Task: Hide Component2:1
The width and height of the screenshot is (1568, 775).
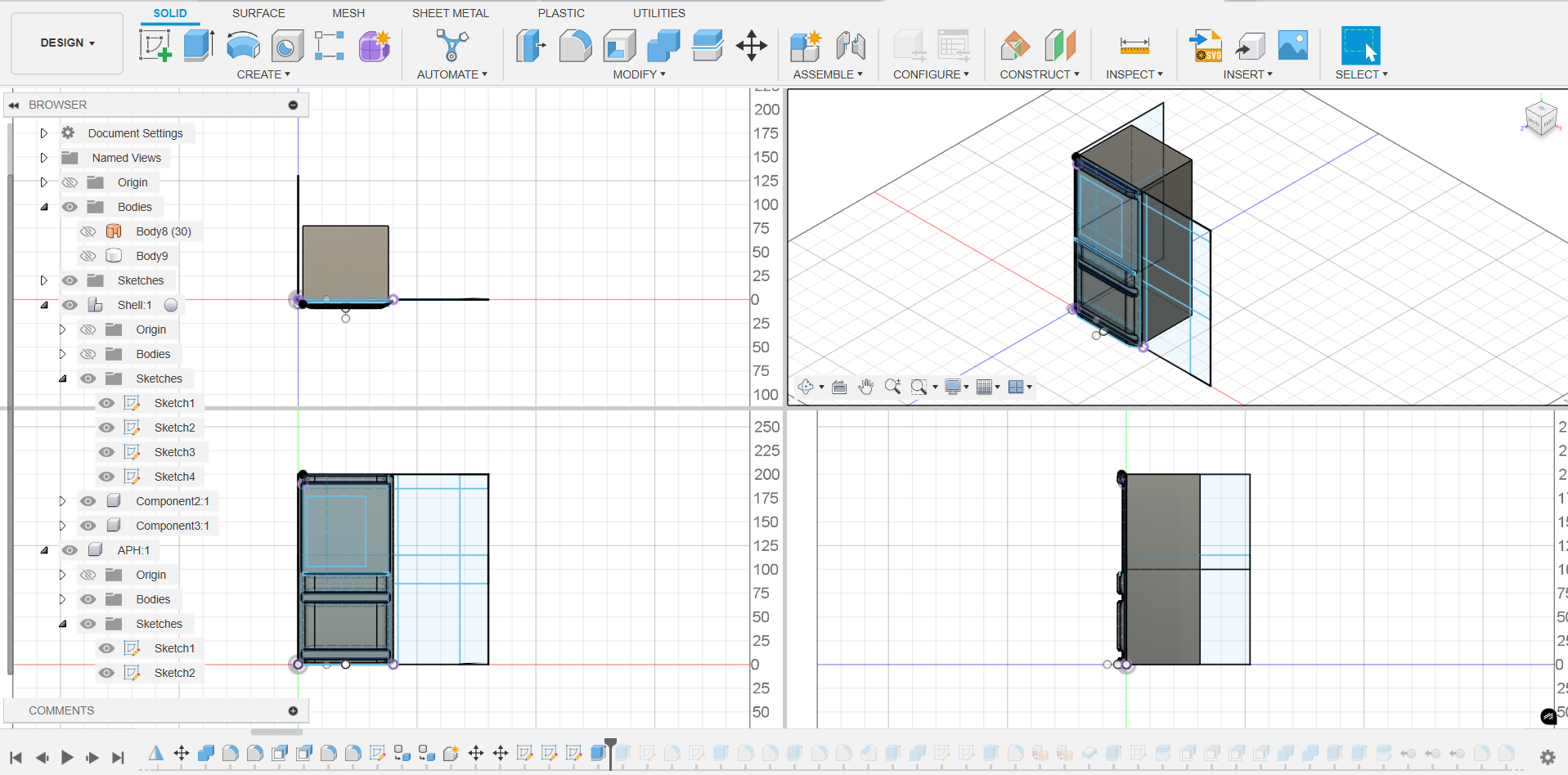Action: coord(88,501)
